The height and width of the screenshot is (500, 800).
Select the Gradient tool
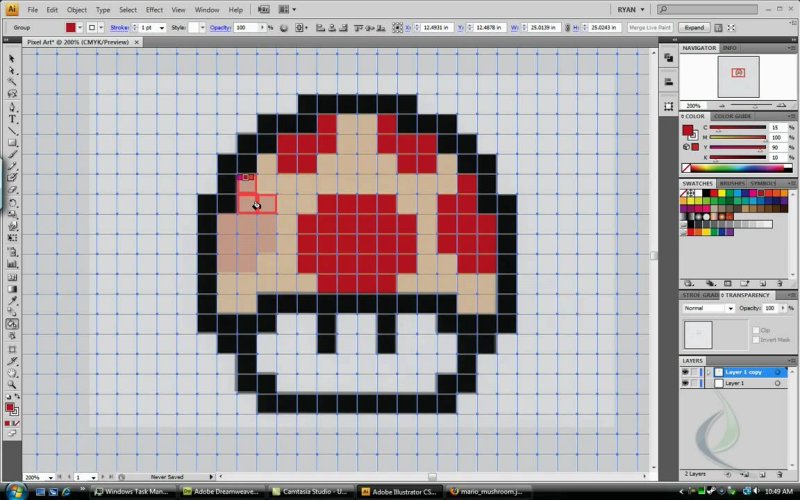[12, 289]
